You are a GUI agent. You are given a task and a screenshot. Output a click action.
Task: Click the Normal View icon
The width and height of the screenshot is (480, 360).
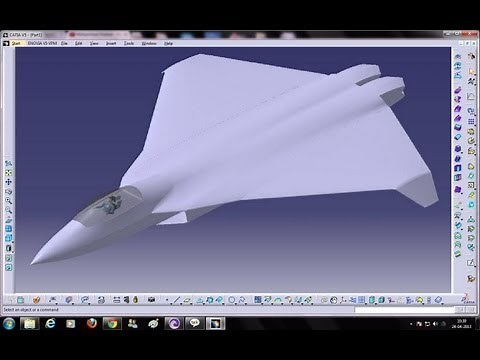click(x=9, y=220)
